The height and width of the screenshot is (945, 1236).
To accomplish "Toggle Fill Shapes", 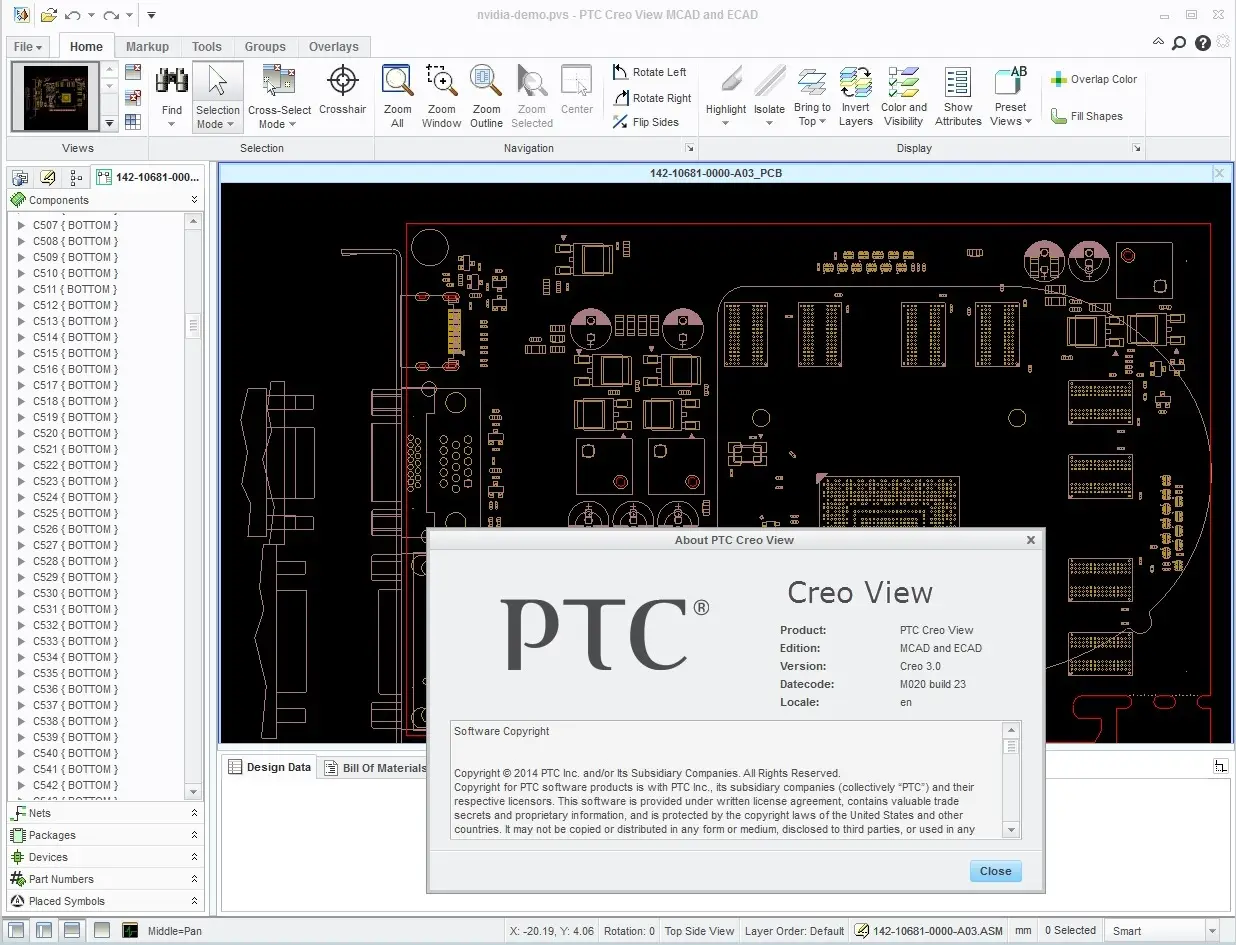I will coord(1086,116).
